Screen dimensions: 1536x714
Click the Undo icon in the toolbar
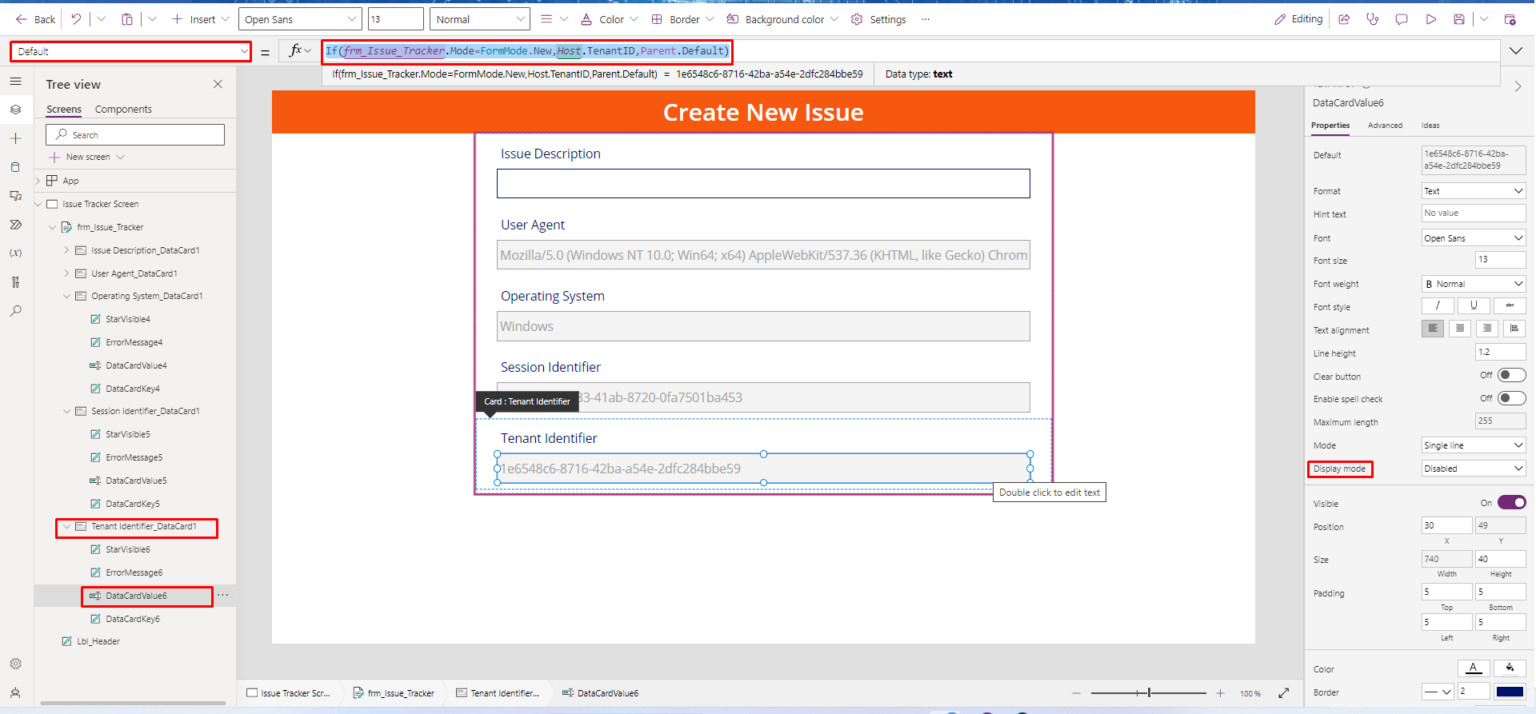(x=76, y=19)
